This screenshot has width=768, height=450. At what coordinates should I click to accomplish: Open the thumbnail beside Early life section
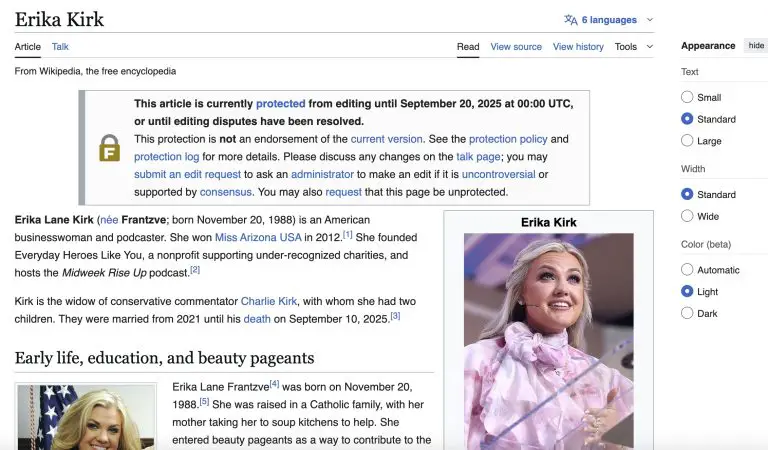point(86,417)
